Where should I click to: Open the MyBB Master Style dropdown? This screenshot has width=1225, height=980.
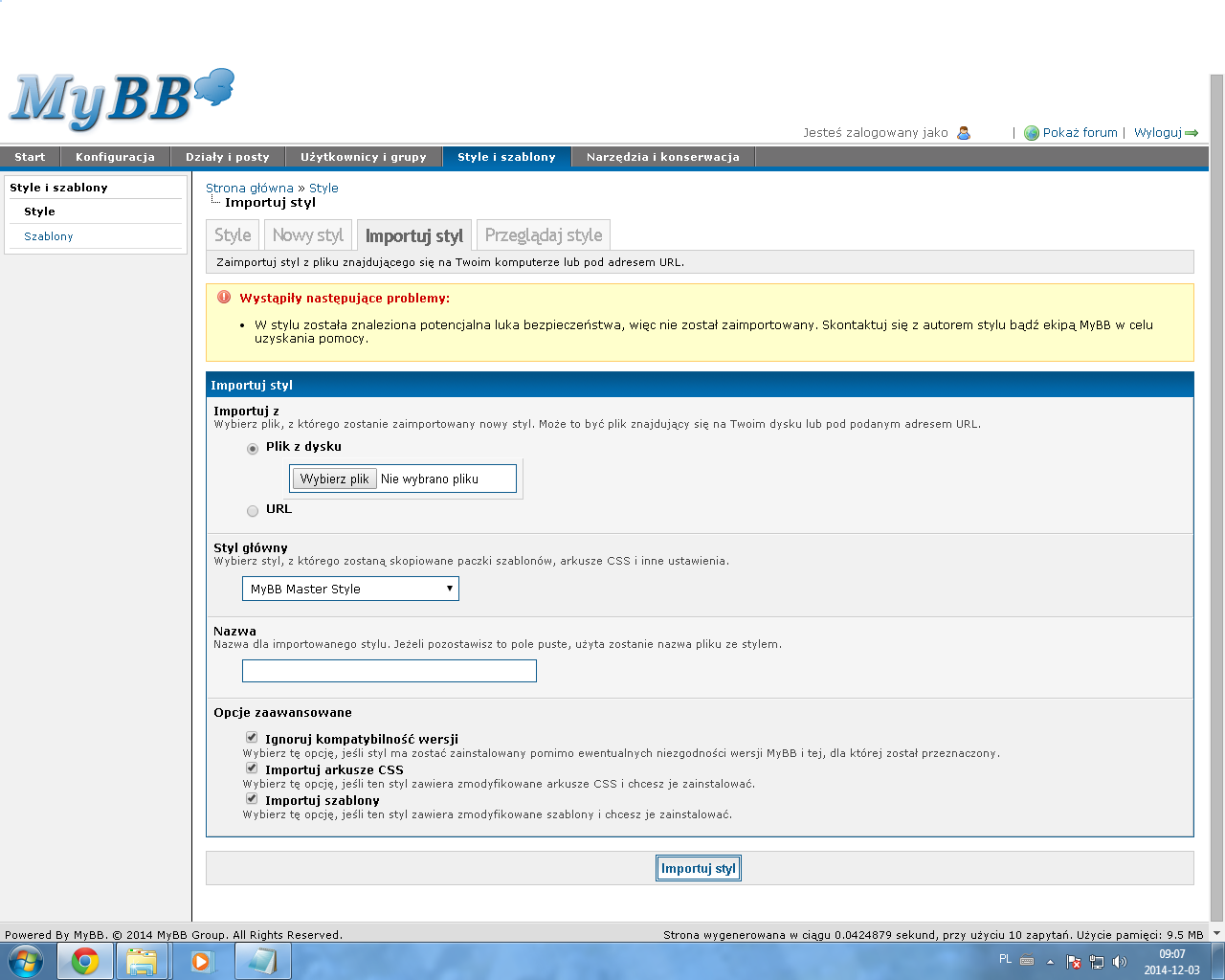pos(350,589)
